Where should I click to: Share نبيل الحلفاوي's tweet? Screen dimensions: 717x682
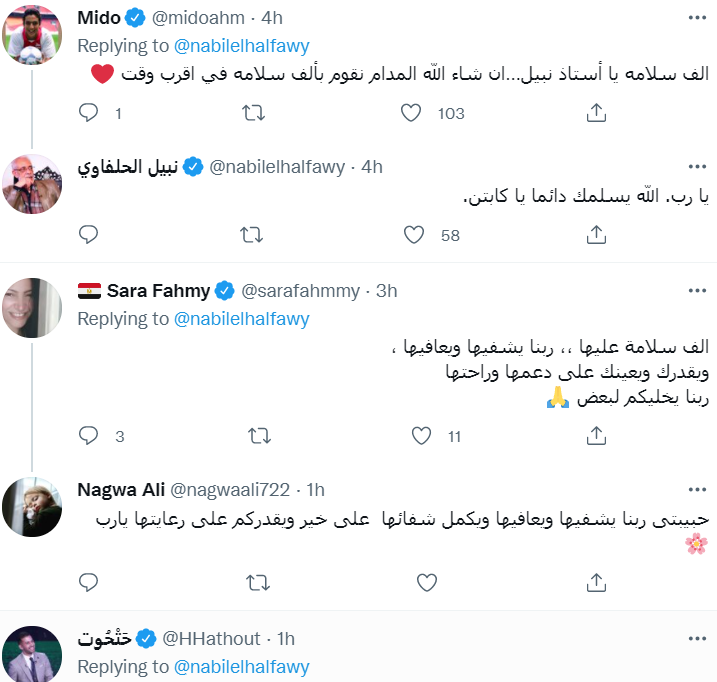(x=596, y=235)
